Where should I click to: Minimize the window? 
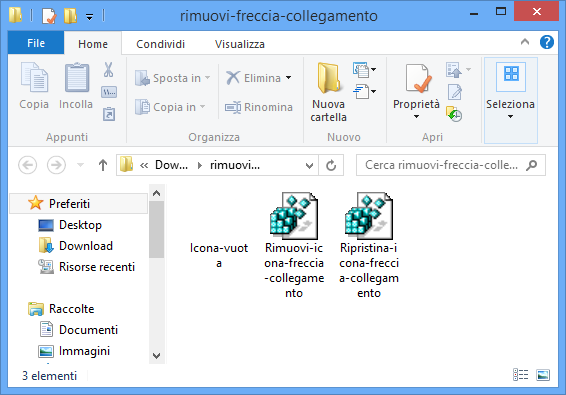[474, 13]
